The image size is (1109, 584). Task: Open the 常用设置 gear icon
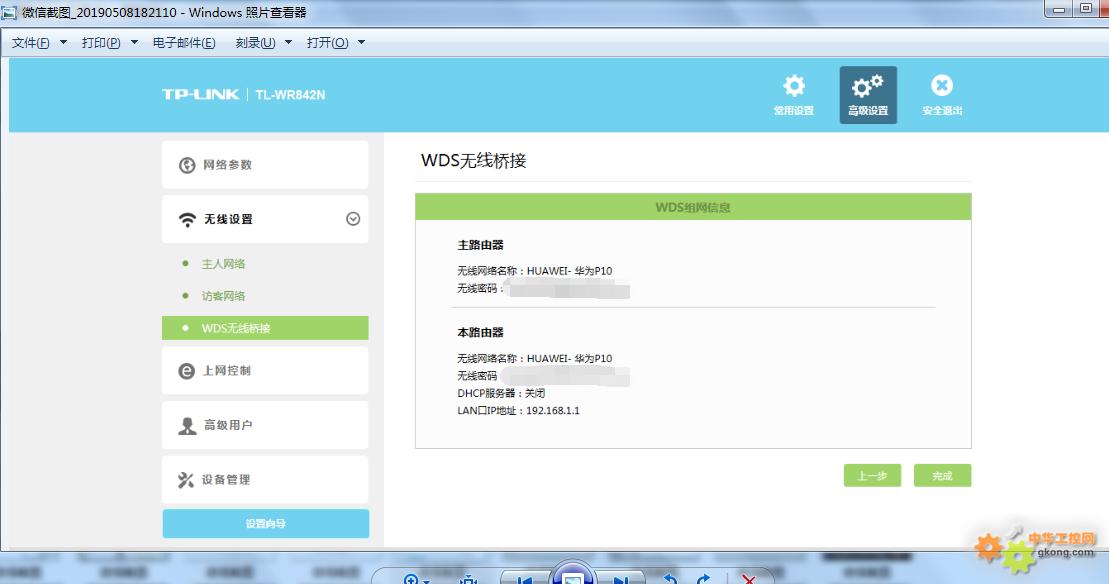(x=794, y=86)
